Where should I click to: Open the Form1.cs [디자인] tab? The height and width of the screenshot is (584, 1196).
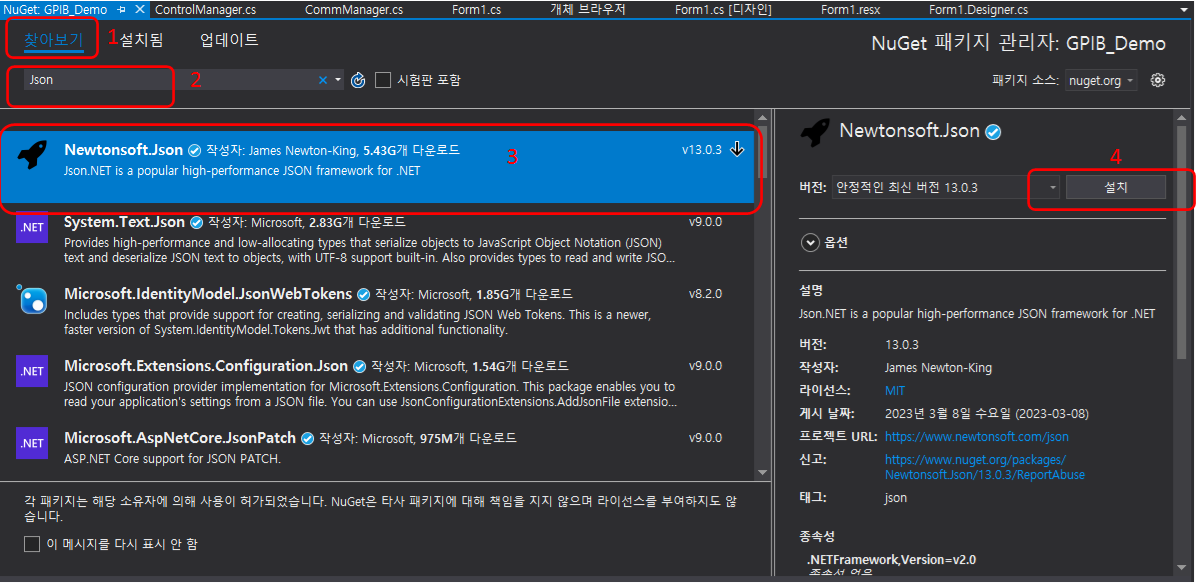(724, 10)
